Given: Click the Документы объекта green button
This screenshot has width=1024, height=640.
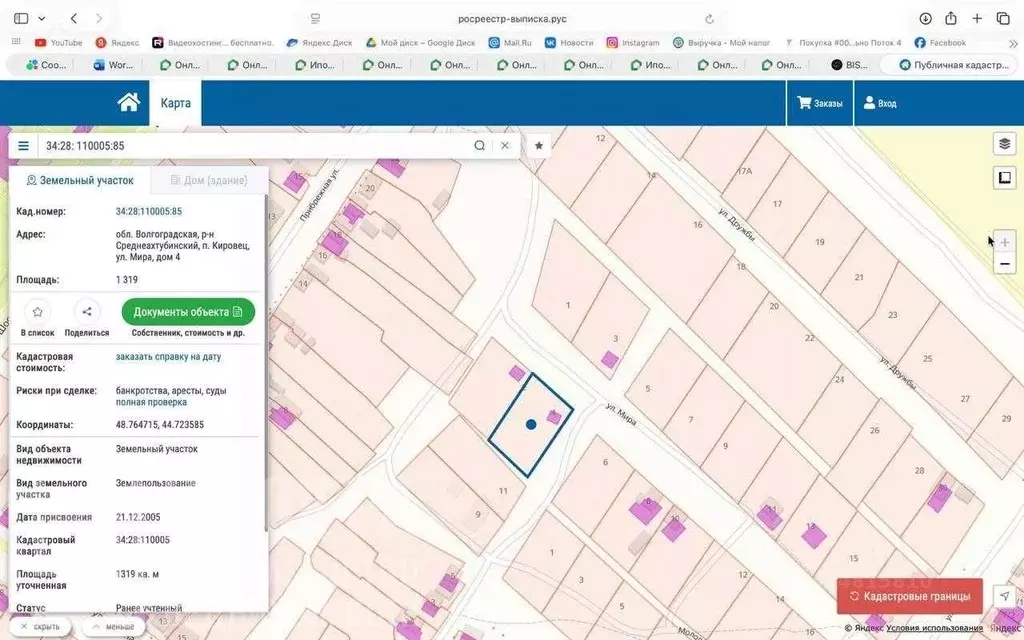Looking at the screenshot, I should point(188,312).
